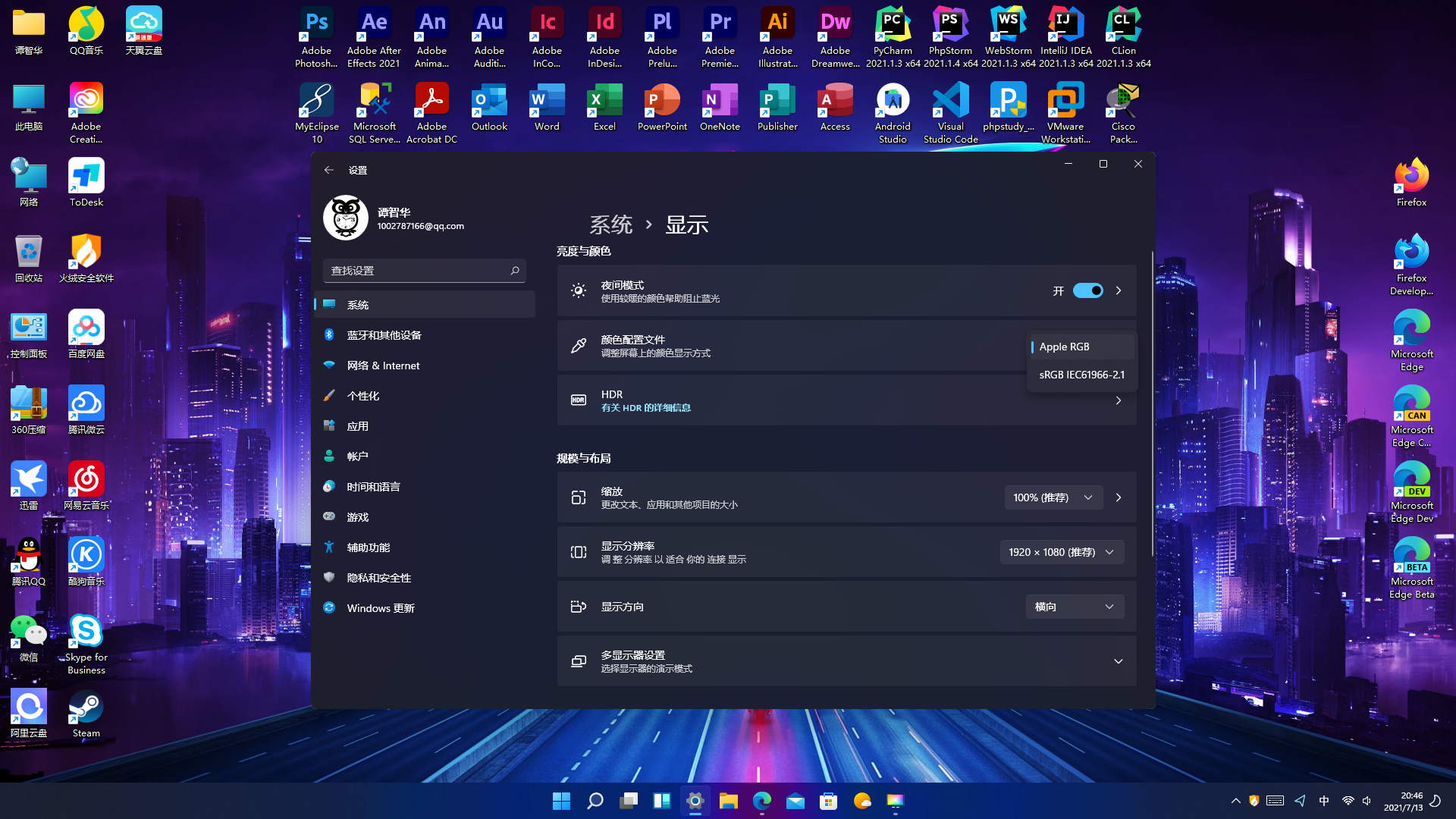Open the 1920 × 1080 resolution dropdown
This screenshot has height=819, width=1456.
(1061, 552)
